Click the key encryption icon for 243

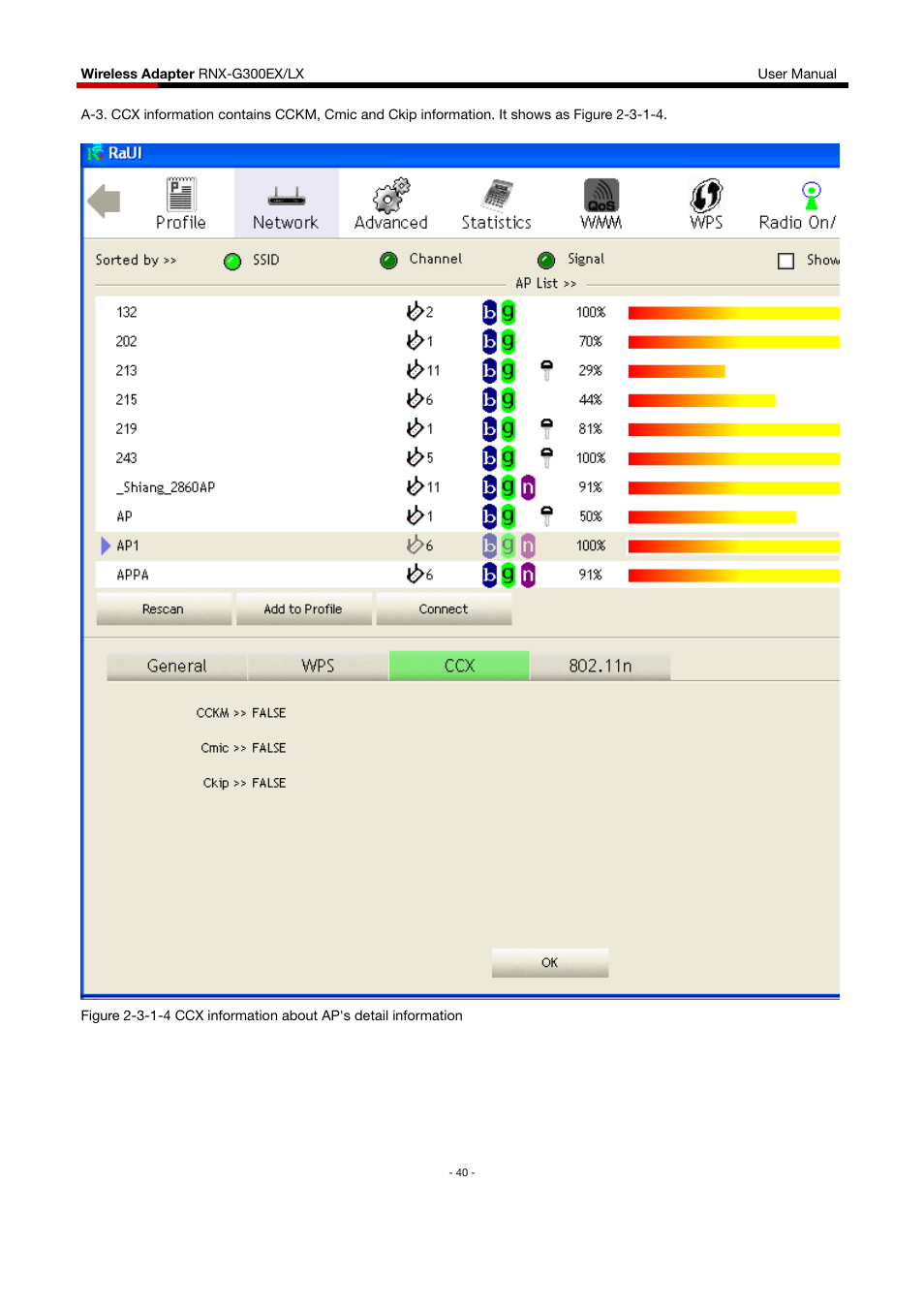(x=547, y=457)
